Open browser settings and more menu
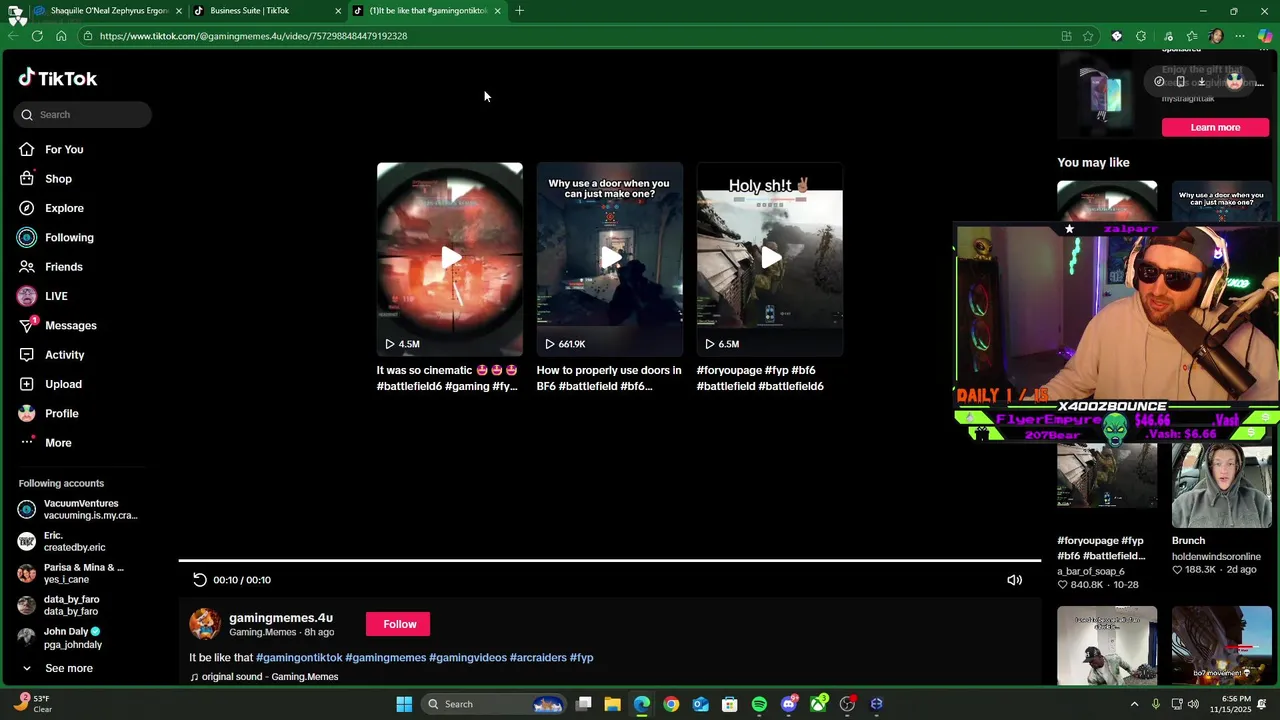This screenshot has height=720, width=1280. 1240,36
